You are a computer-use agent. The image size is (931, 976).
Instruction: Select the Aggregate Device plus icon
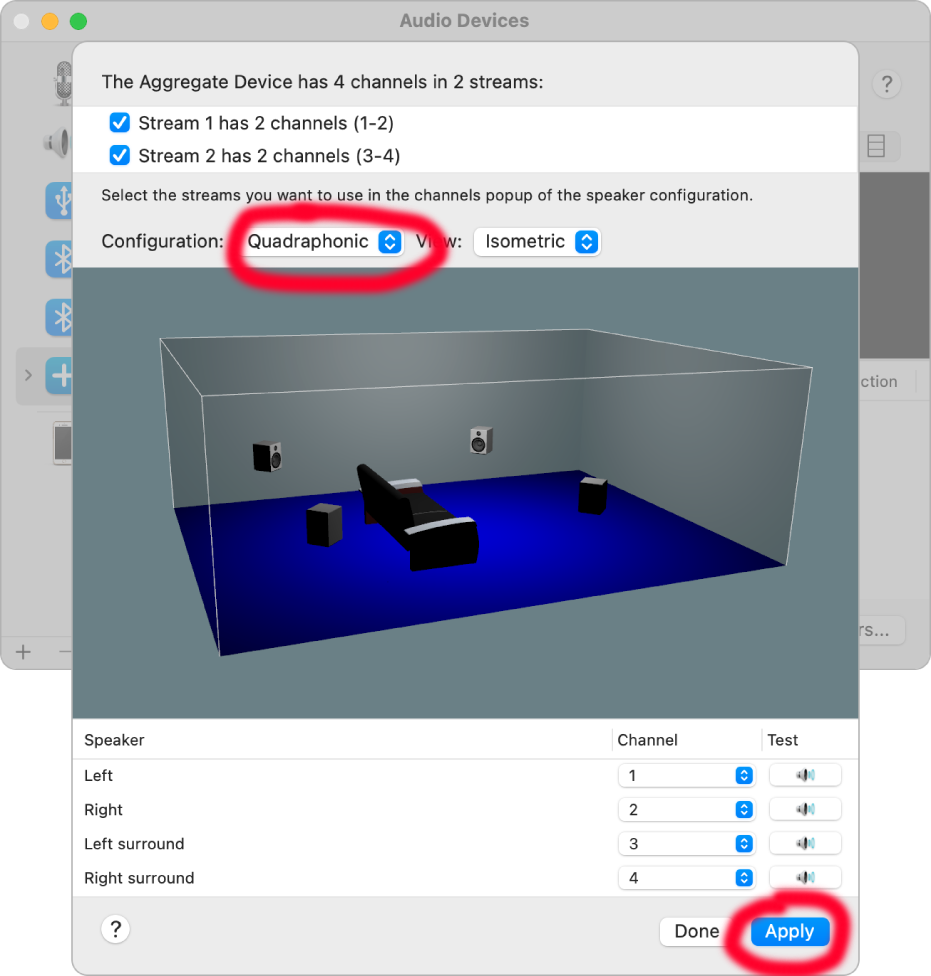pos(59,376)
